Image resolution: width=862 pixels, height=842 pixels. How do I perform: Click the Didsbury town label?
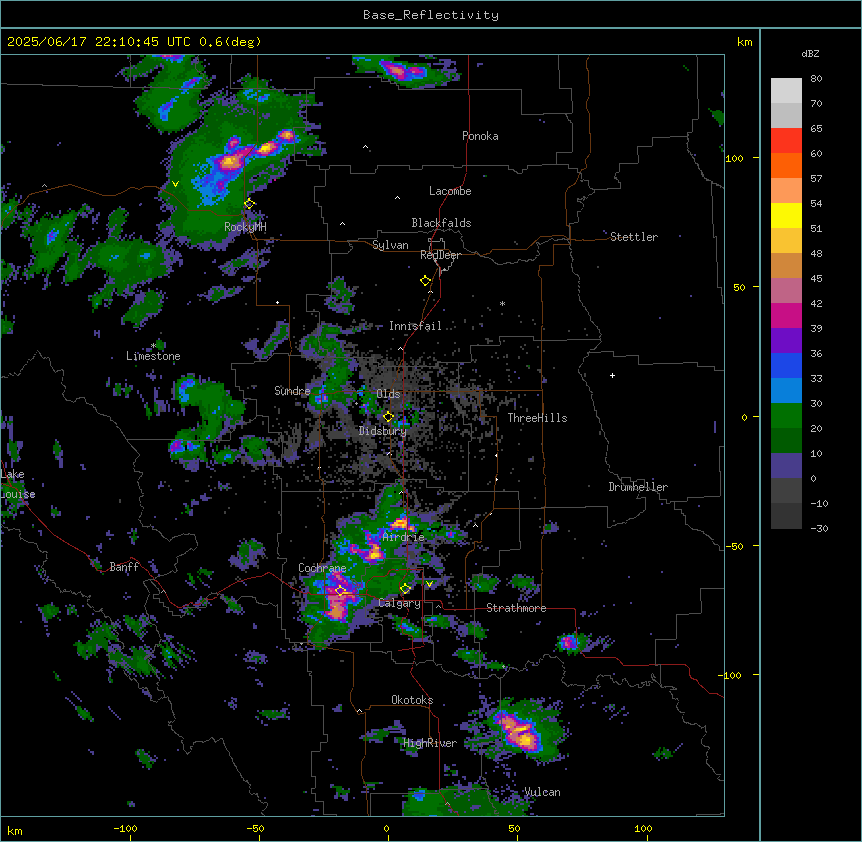[383, 431]
